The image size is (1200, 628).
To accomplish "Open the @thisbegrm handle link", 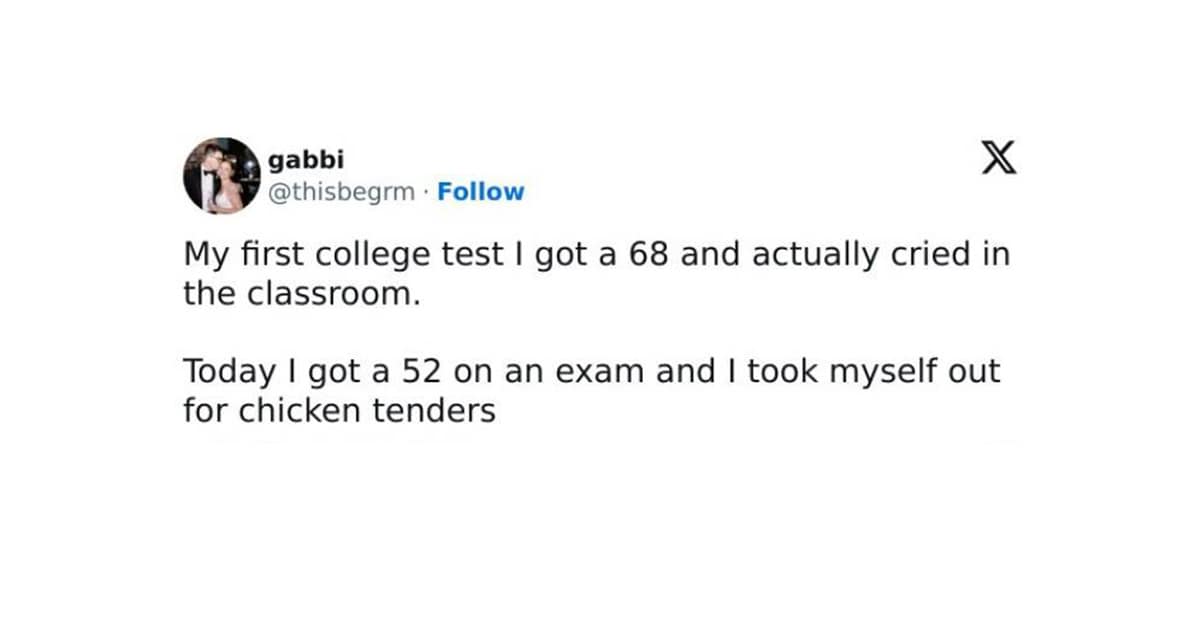I will (x=341, y=192).
